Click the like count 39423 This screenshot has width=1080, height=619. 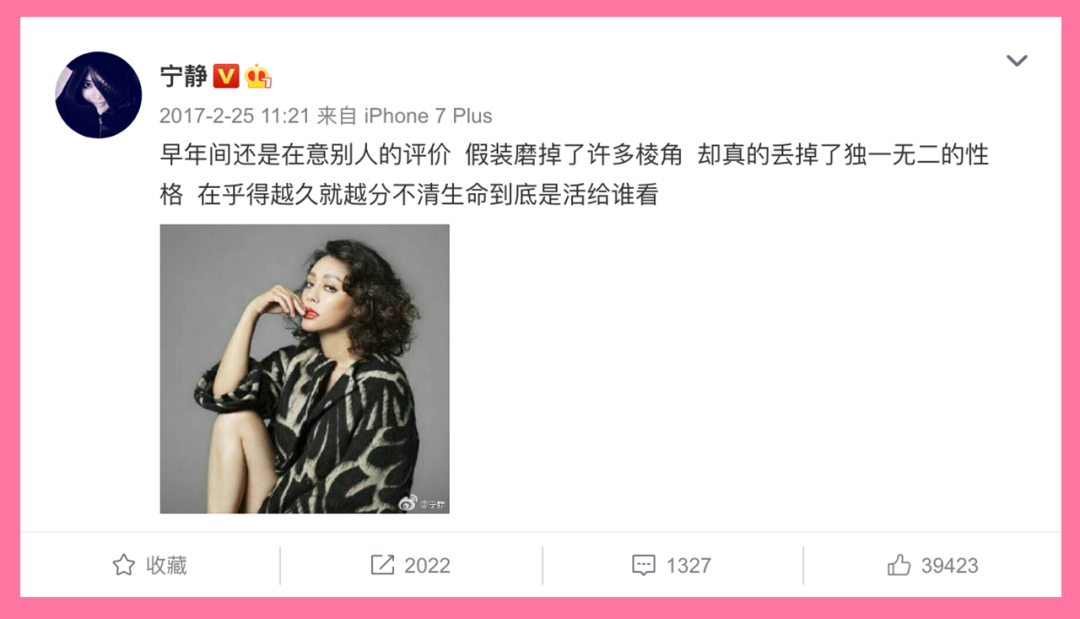[x=950, y=566]
